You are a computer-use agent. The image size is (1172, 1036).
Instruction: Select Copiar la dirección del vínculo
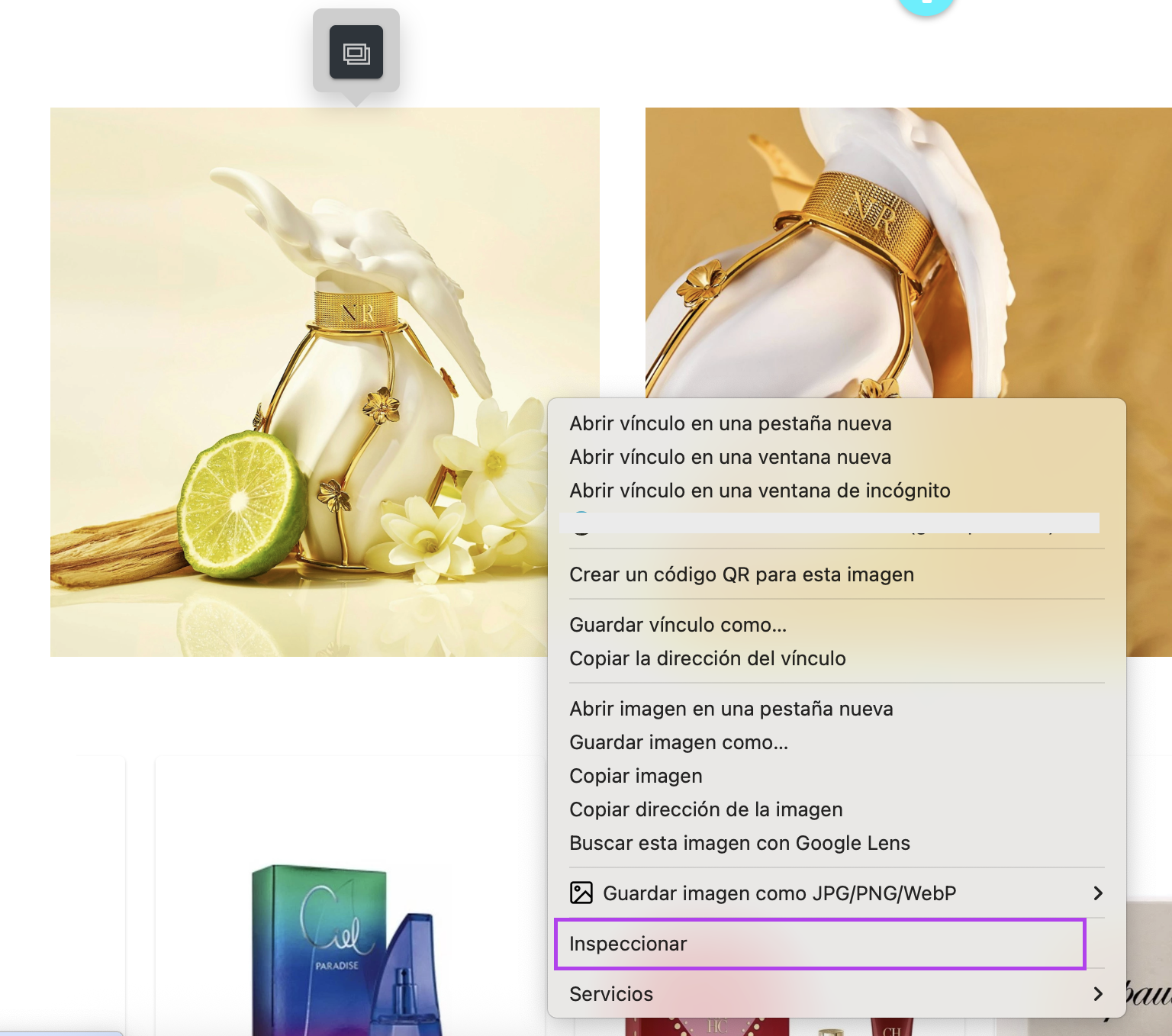click(707, 658)
